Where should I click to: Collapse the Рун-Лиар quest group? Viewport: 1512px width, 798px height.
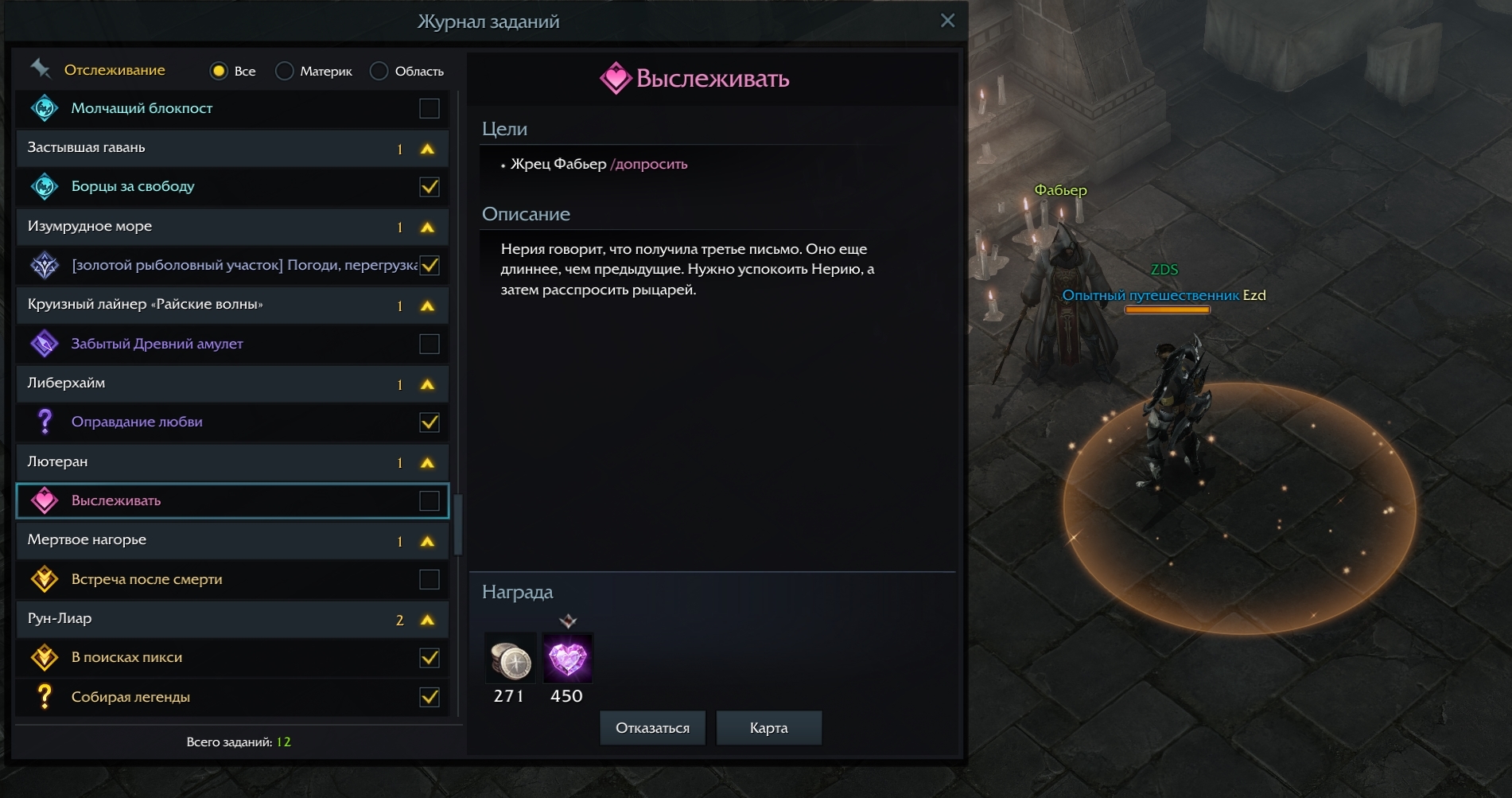pos(427,619)
